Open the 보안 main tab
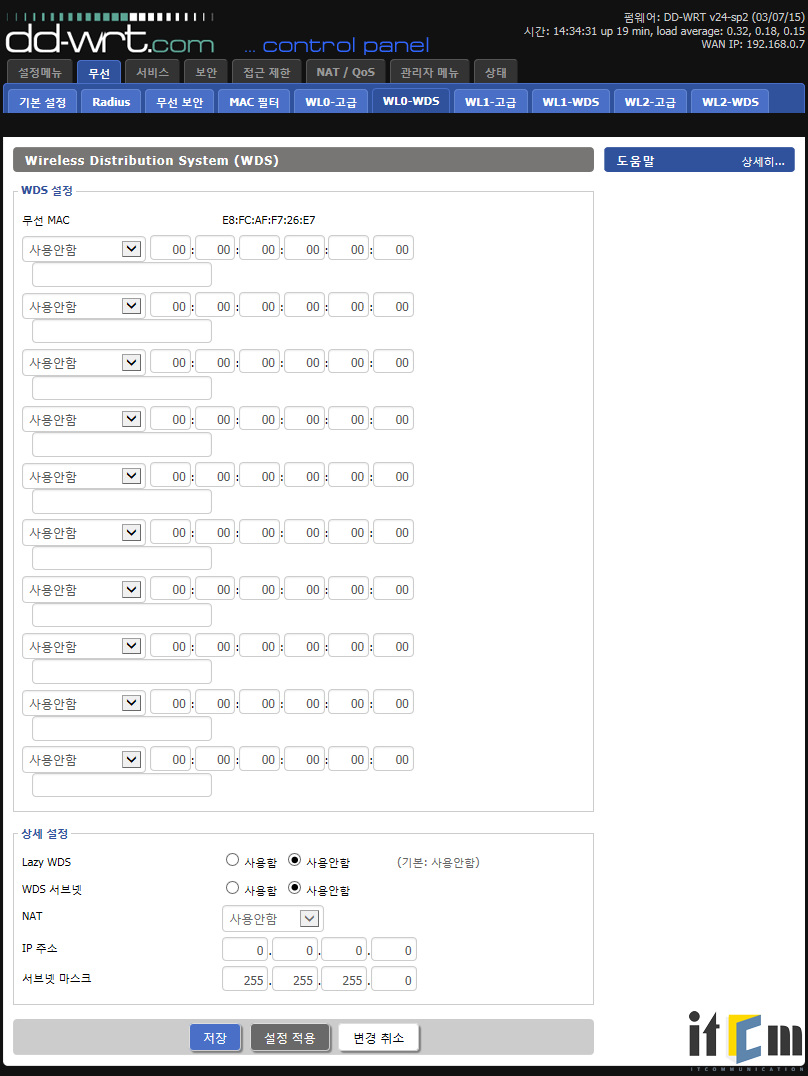This screenshot has width=808, height=1076. pyautogui.click(x=206, y=72)
